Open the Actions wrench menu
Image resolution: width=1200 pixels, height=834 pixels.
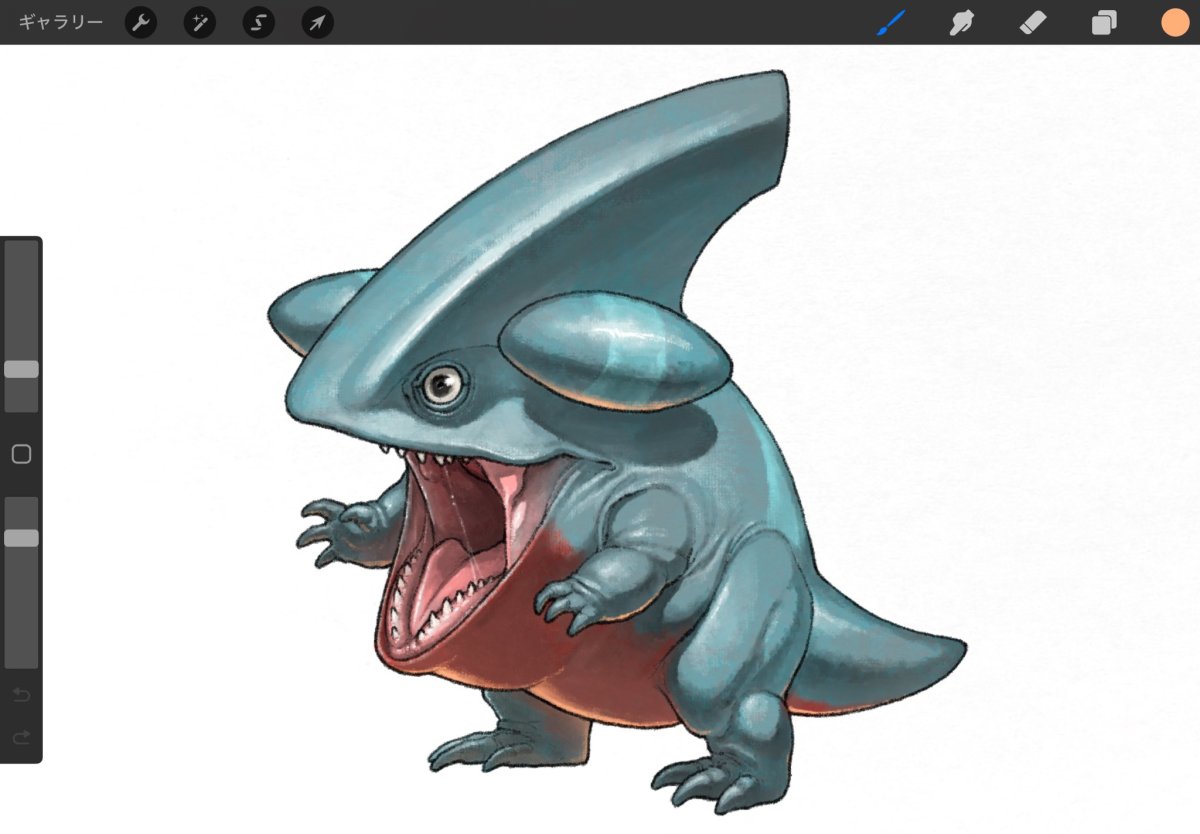[141, 22]
